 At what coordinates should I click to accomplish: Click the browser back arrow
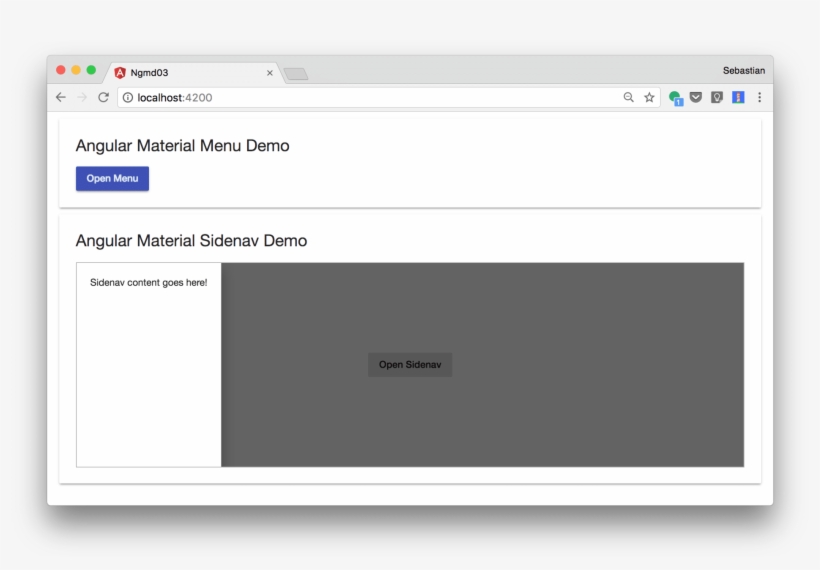coord(61,97)
